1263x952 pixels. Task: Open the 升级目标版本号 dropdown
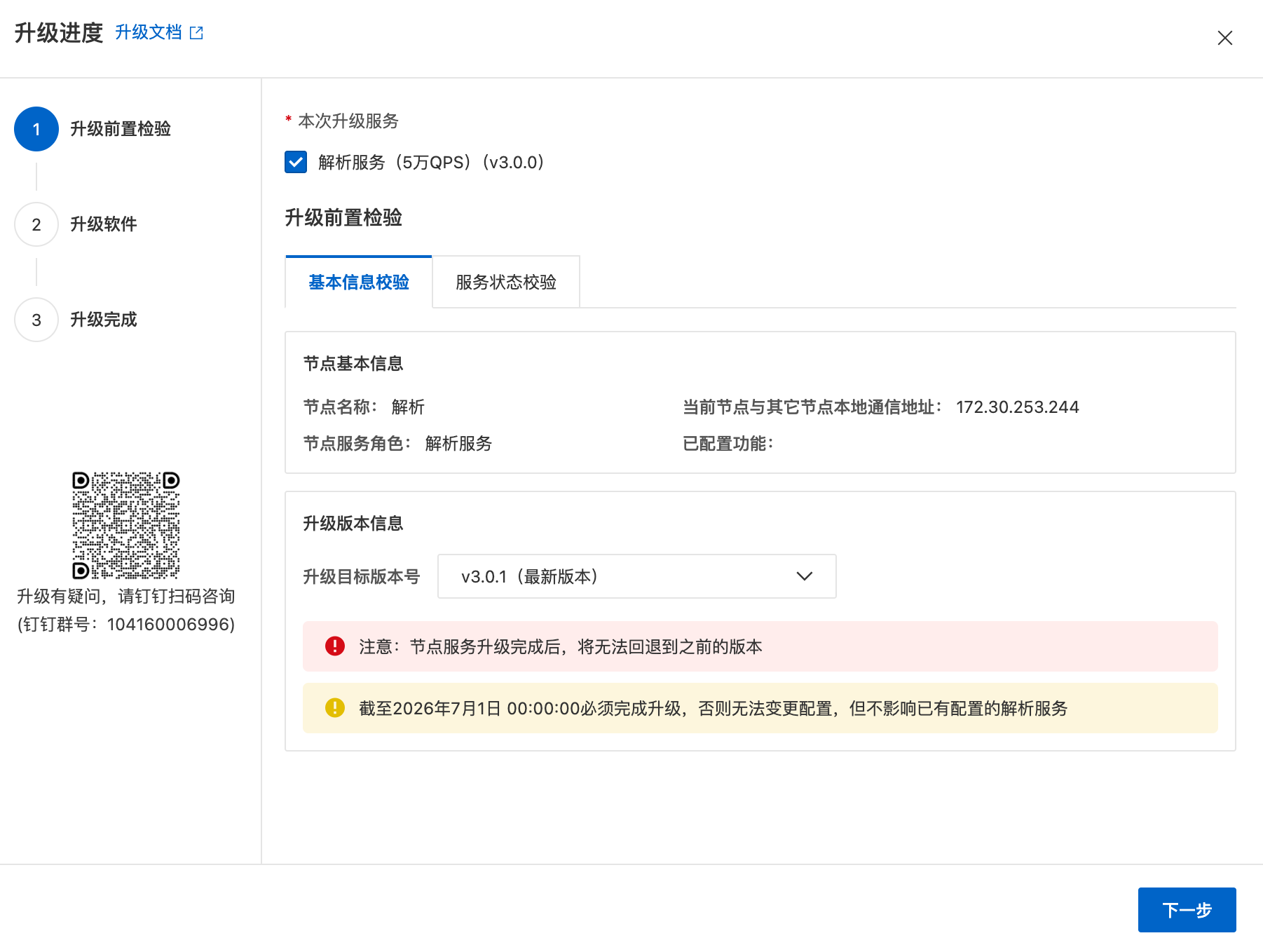click(x=636, y=576)
